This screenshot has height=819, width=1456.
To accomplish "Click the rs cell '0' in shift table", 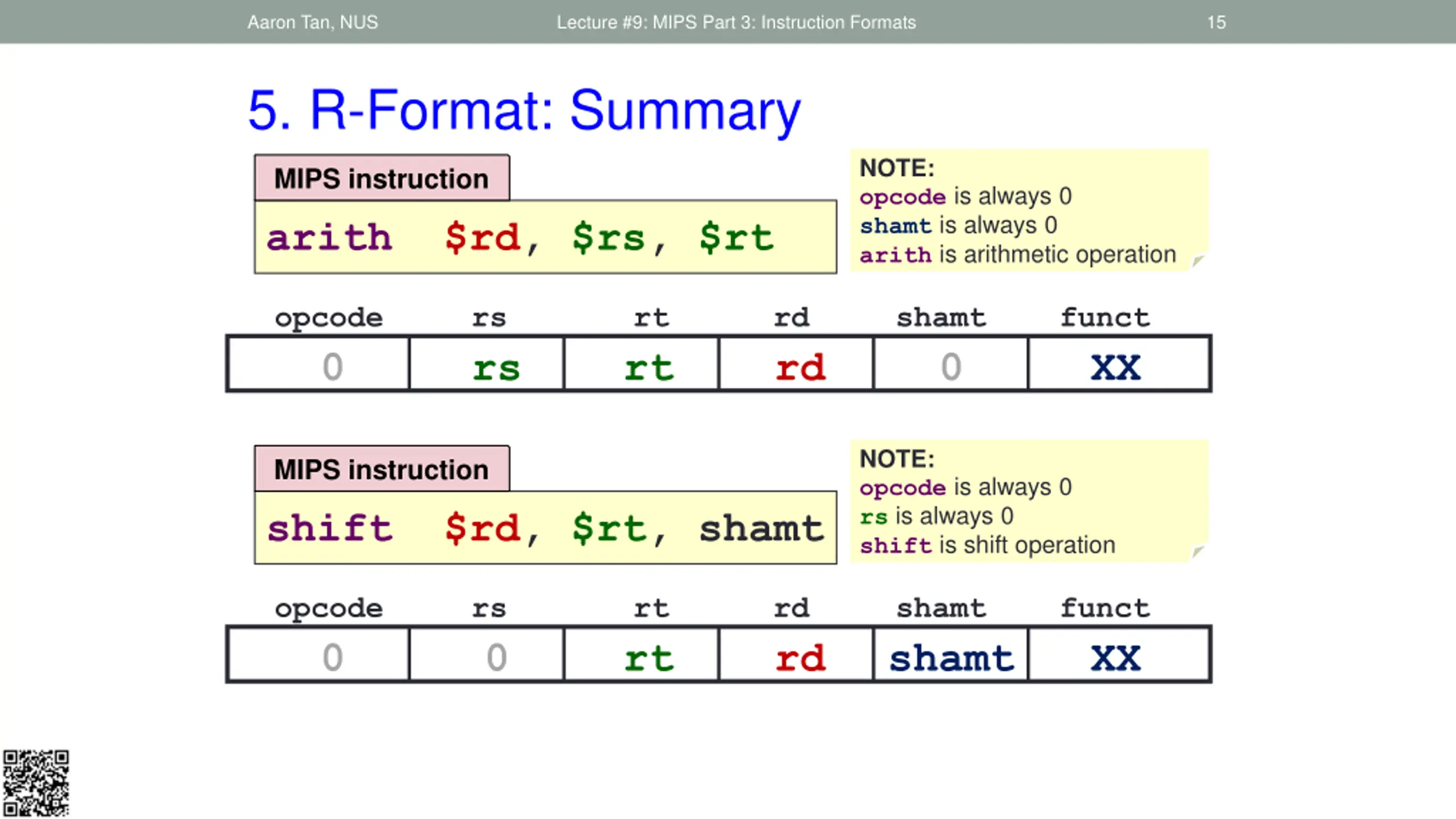I will point(487,655).
